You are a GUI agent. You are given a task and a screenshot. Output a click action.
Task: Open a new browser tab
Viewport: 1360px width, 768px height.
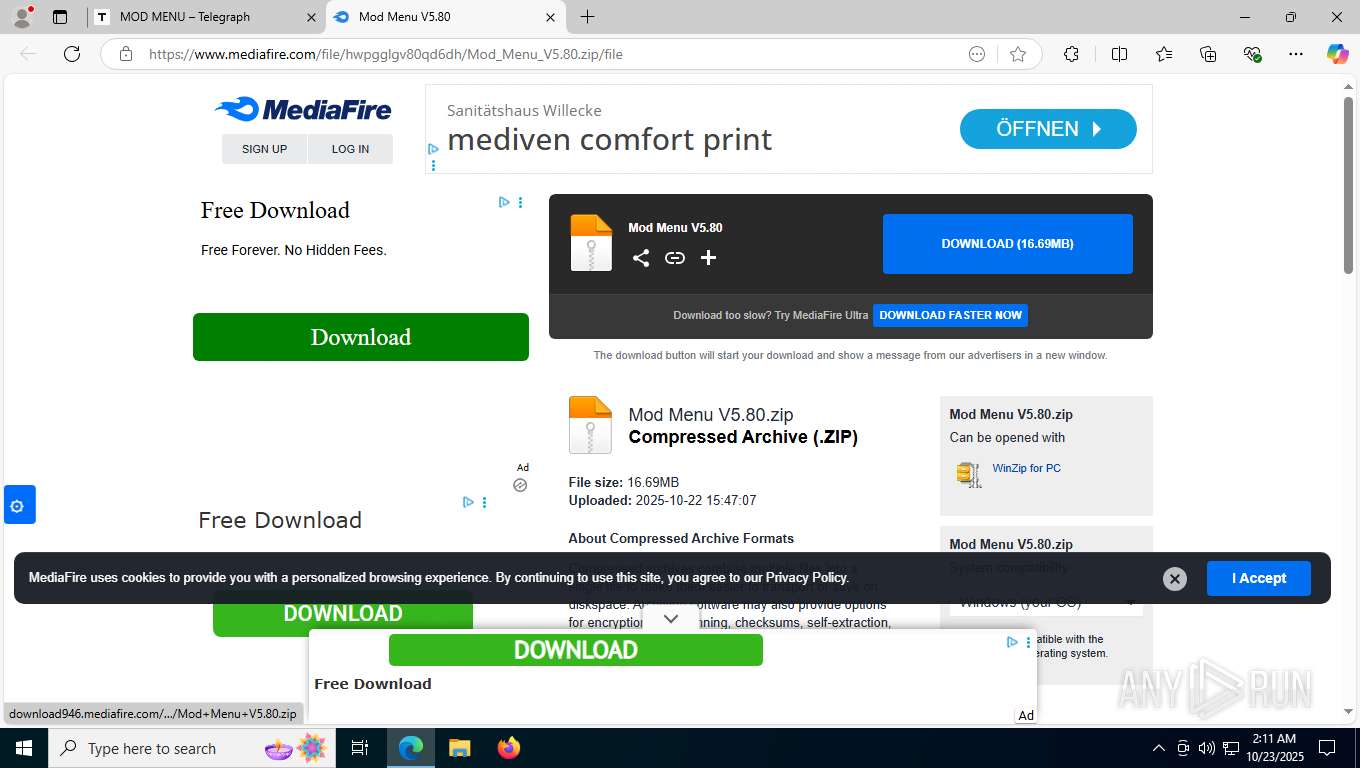click(587, 17)
